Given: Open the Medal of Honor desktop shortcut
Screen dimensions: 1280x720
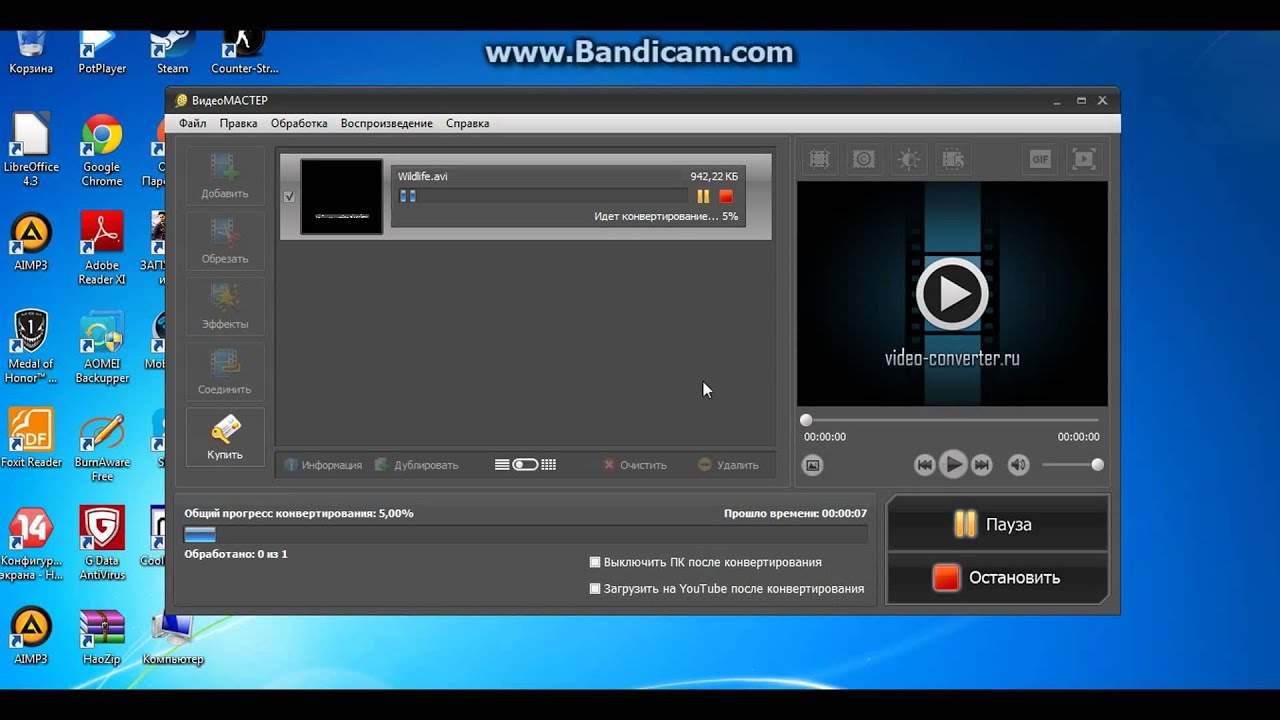Looking at the screenshot, I should [31, 347].
